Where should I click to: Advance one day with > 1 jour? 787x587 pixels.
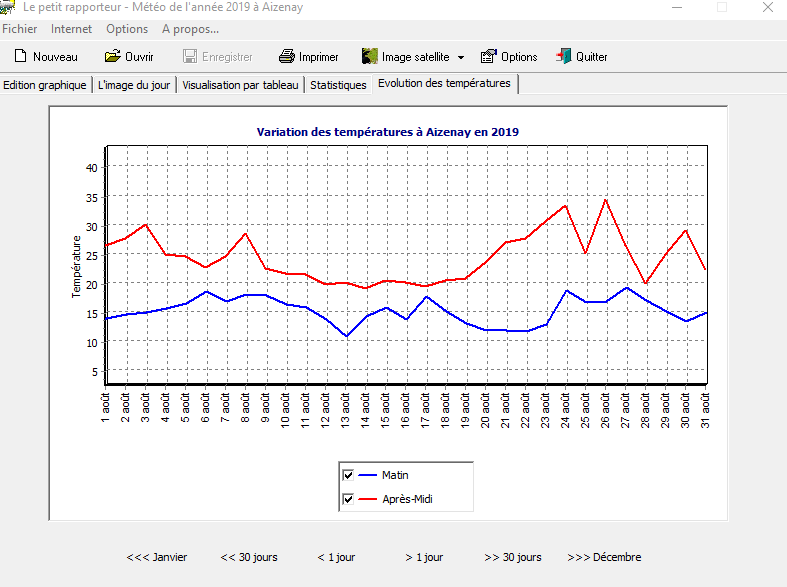424,557
